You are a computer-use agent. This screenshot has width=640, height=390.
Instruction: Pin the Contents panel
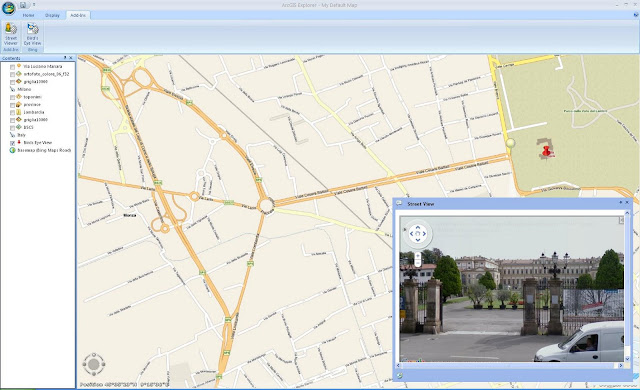(x=65, y=58)
